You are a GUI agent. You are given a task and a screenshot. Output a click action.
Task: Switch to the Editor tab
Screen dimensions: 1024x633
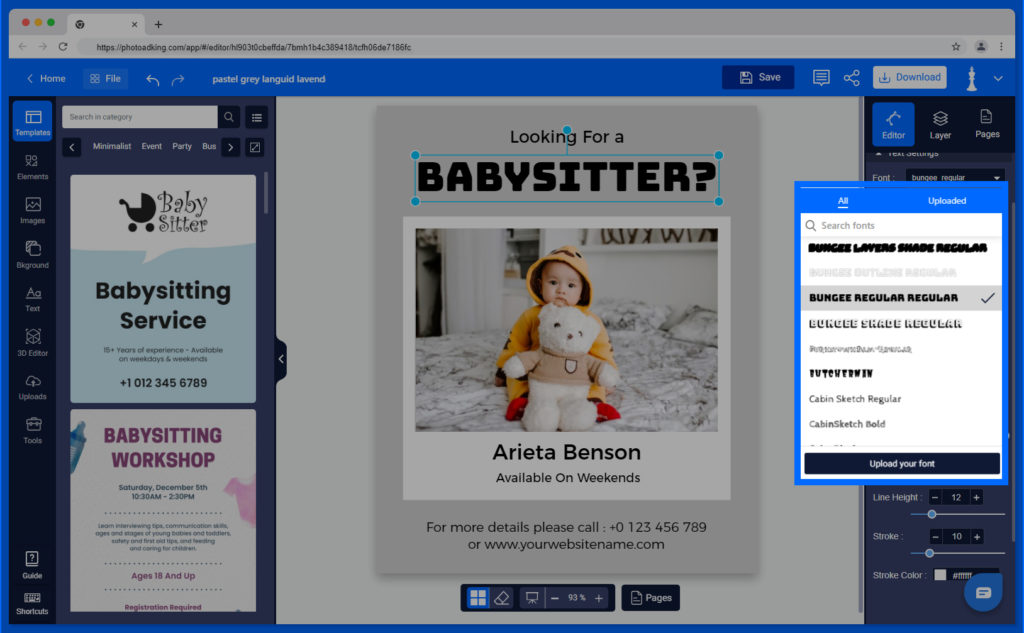(x=893, y=124)
